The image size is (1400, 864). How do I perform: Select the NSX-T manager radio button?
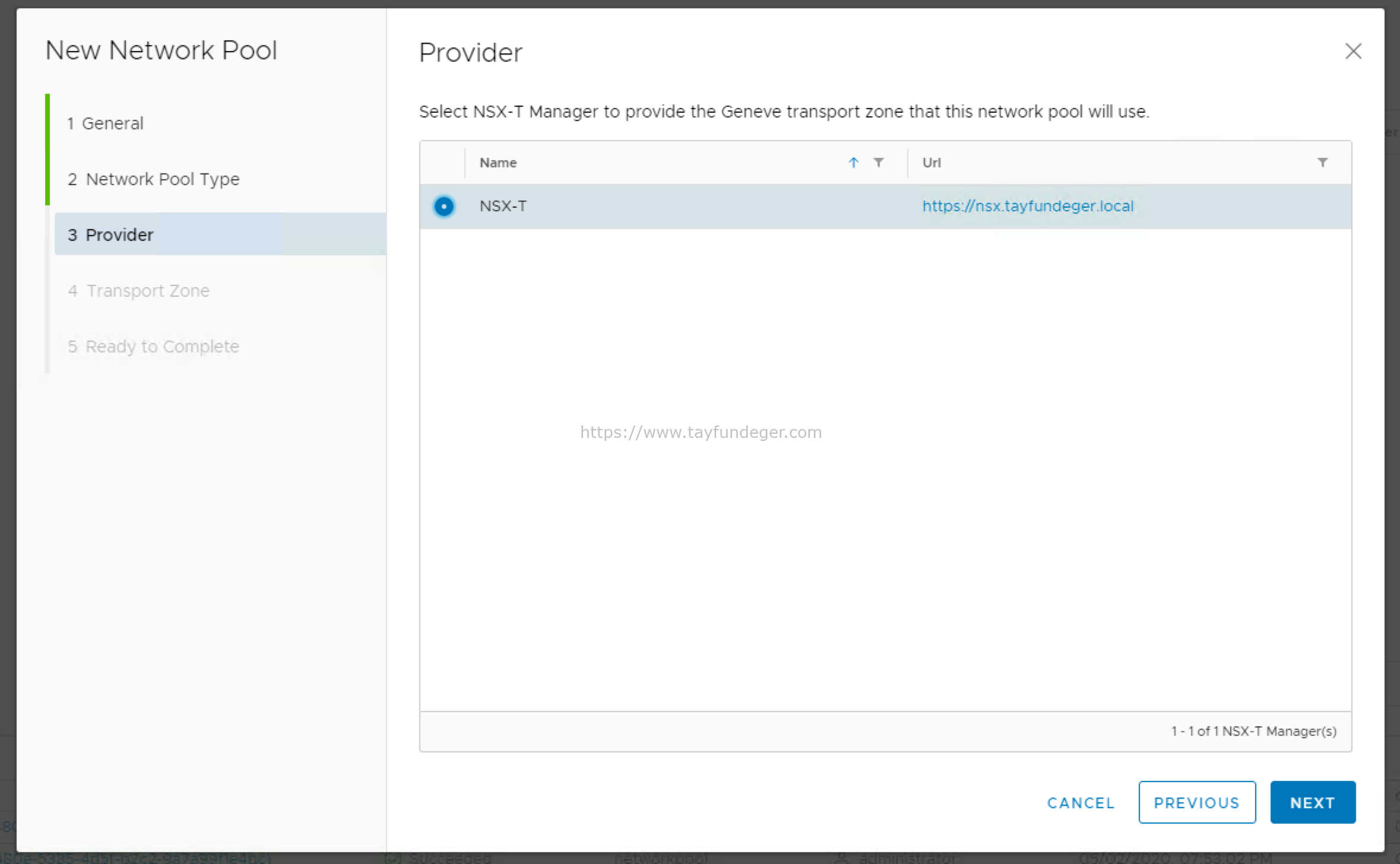[444, 207]
